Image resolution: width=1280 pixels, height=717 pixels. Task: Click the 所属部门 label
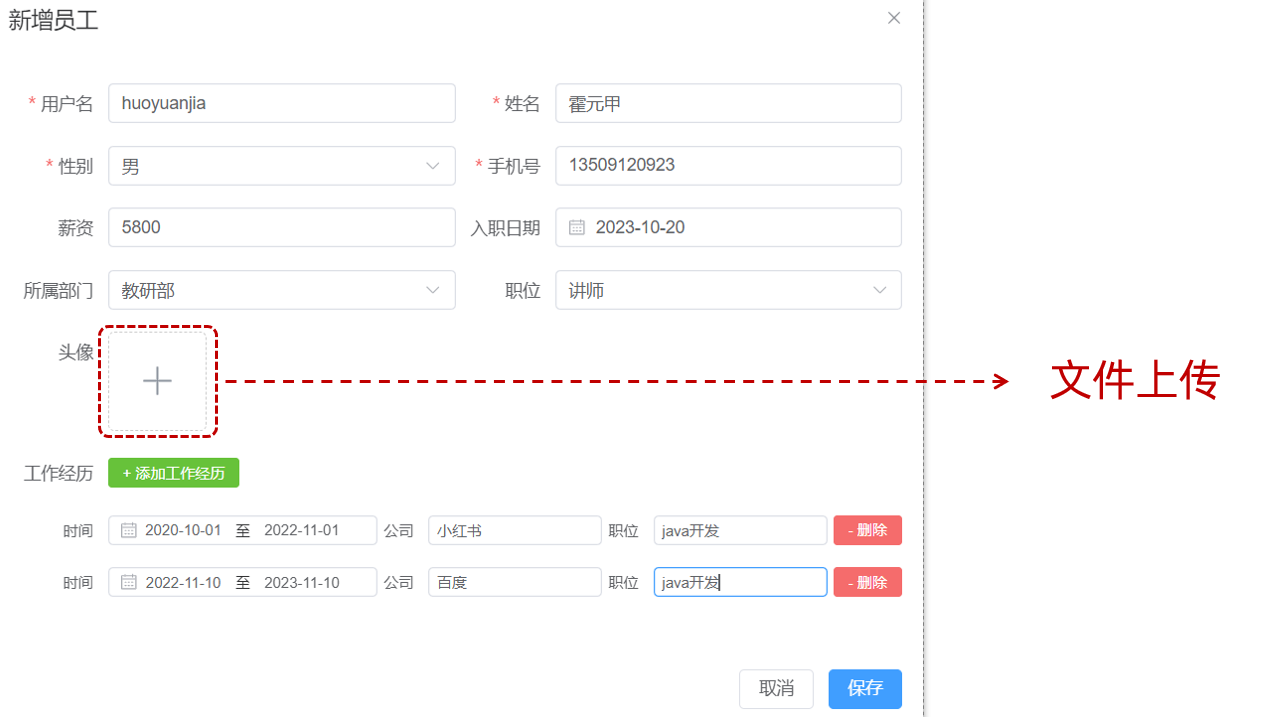pyautogui.click(x=58, y=291)
